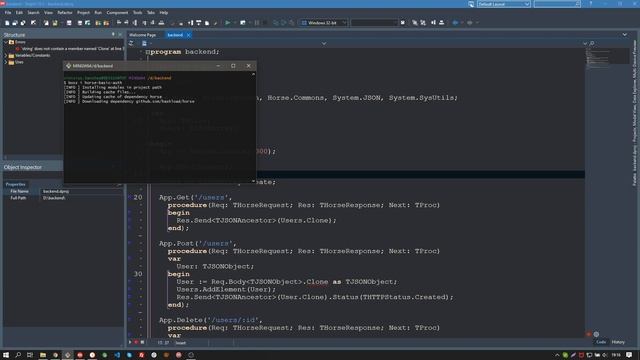
Task: Open Windows taskbar search
Action: 18,355
